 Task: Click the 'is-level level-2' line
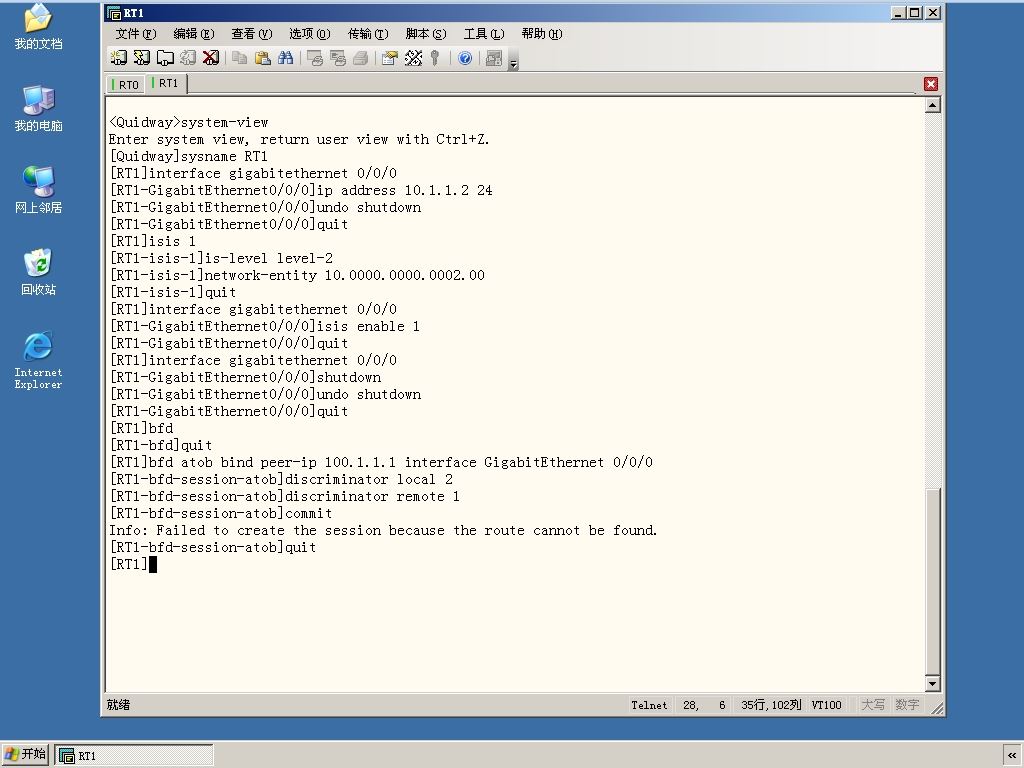221,258
